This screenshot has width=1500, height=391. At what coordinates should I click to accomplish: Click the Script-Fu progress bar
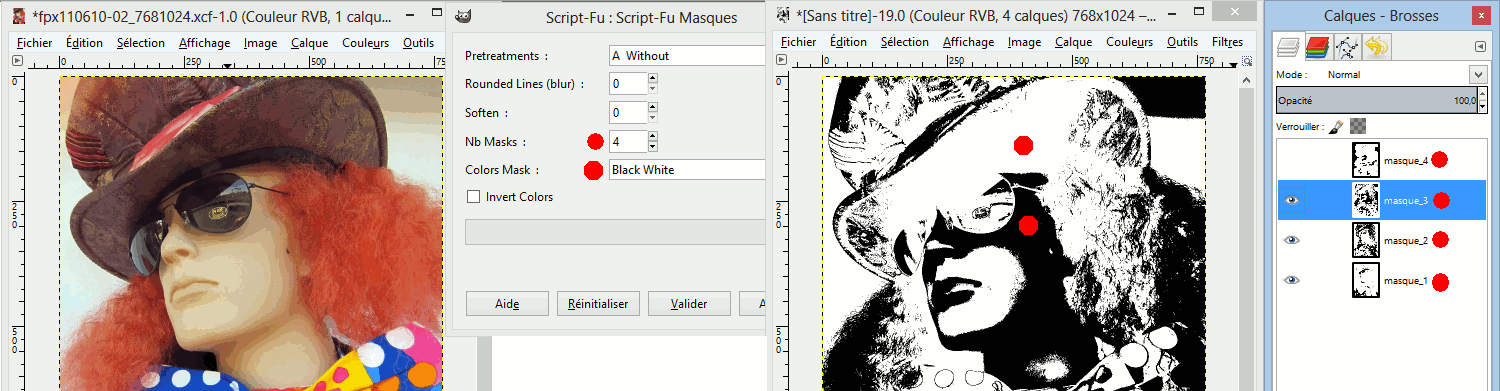pyautogui.click(x=615, y=232)
